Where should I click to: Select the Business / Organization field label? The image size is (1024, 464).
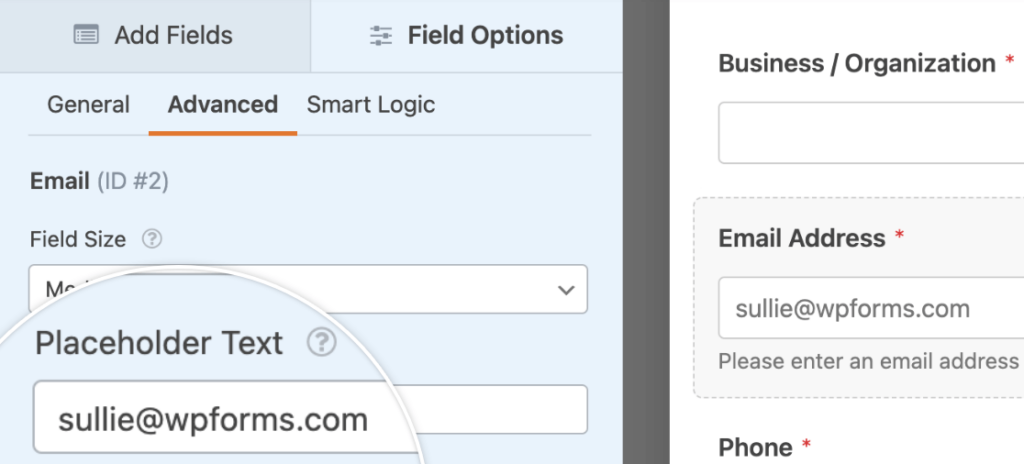point(857,63)
